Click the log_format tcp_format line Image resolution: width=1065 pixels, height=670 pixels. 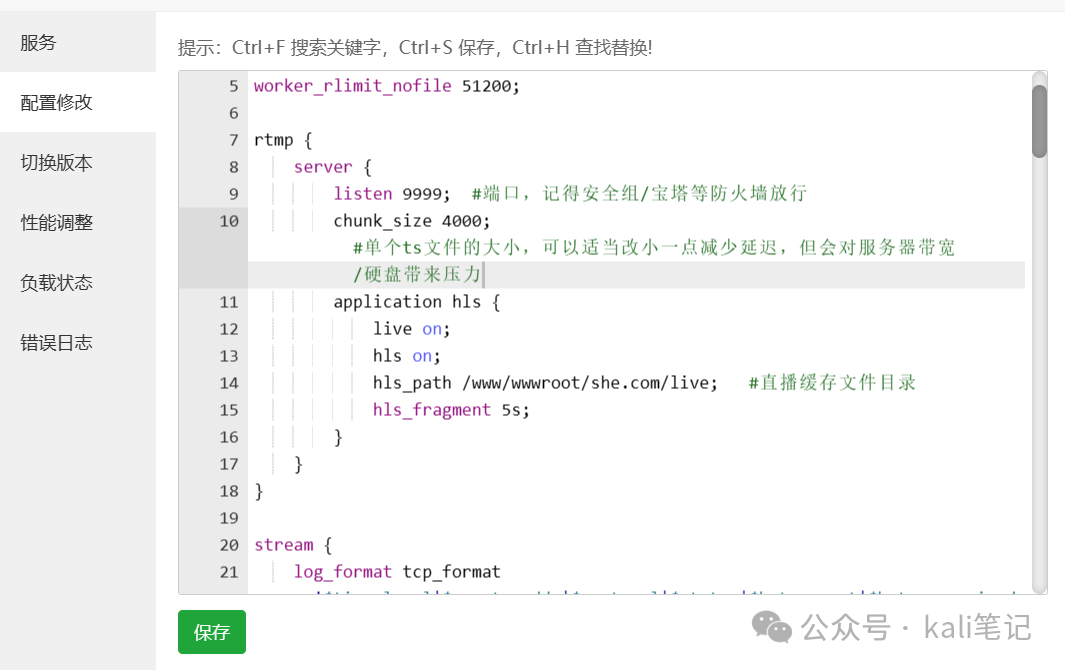[x=397, y=572]
